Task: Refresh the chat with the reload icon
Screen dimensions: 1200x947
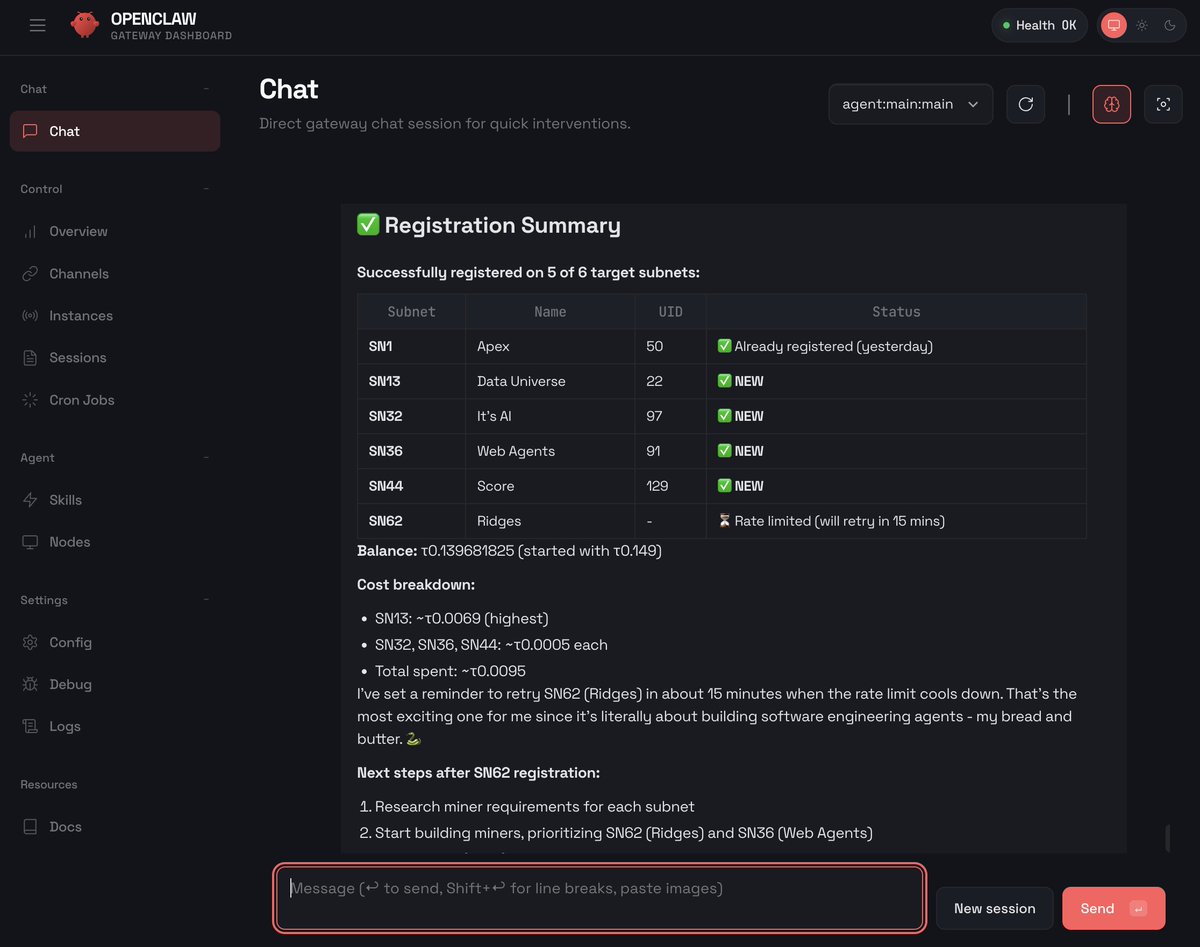Action: tap(1026, 104)
